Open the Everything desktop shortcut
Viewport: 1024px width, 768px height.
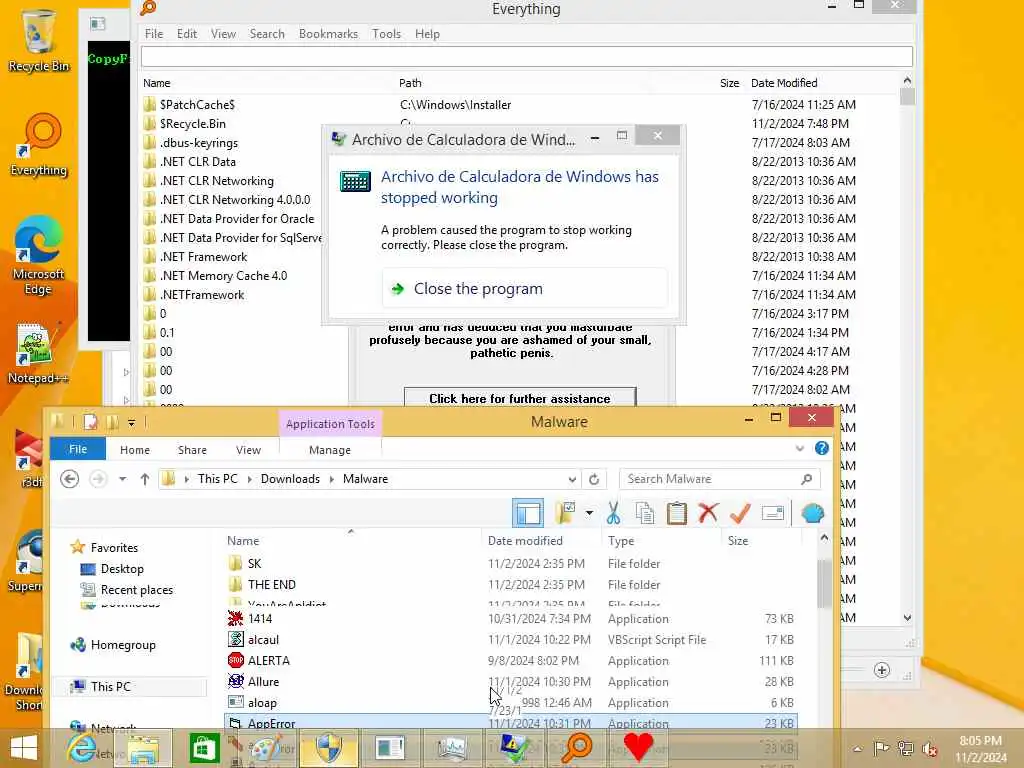(39, 145)
